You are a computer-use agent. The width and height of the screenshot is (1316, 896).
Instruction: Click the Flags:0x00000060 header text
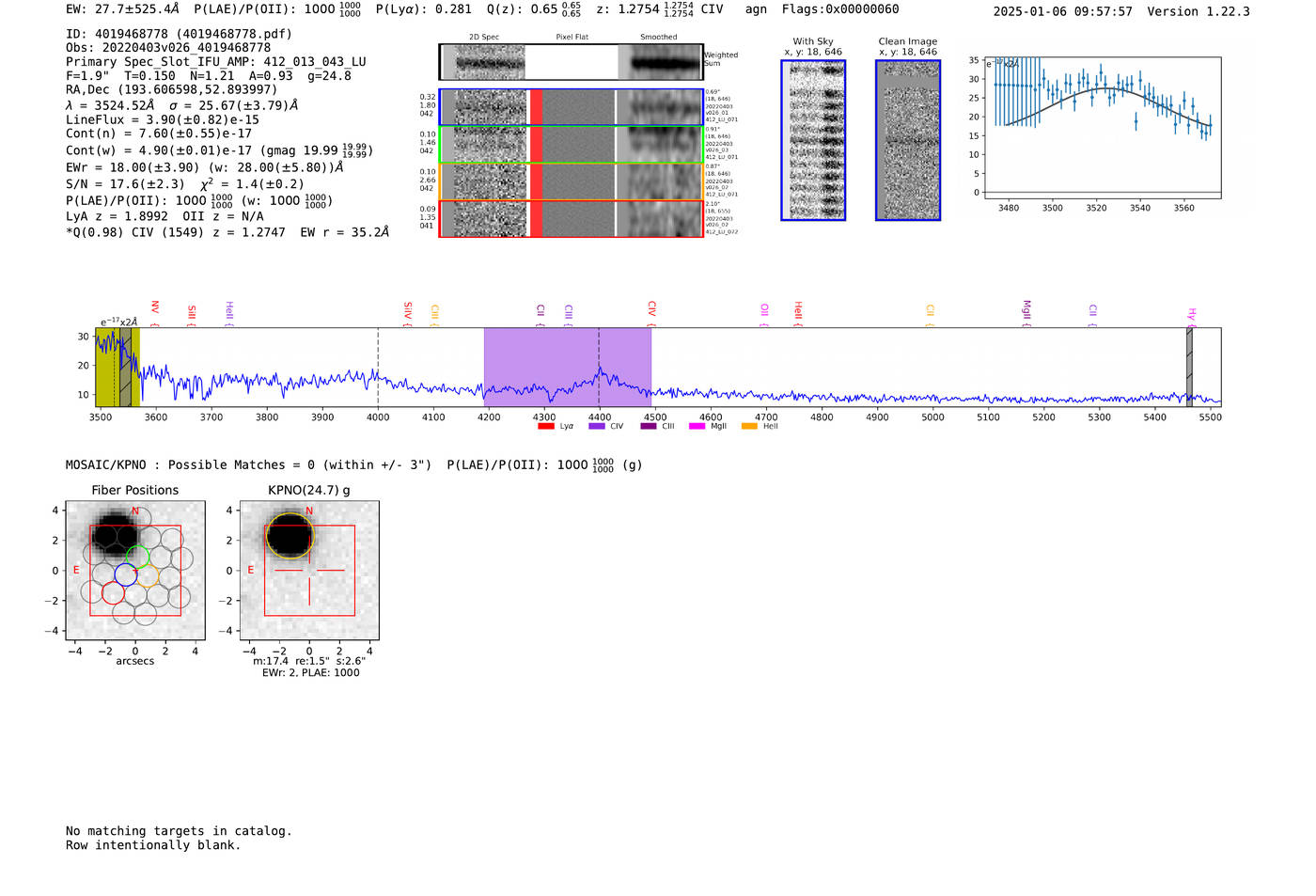(840, 9)
